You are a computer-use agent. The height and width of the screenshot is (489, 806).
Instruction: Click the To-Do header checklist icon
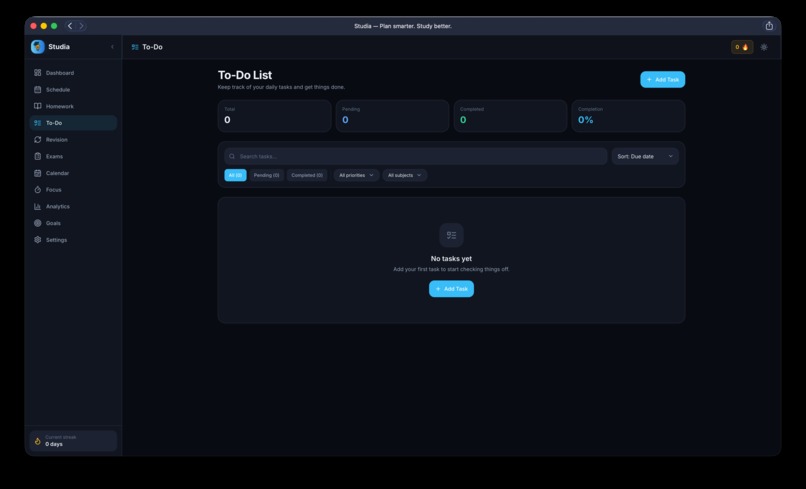point(135,47)
